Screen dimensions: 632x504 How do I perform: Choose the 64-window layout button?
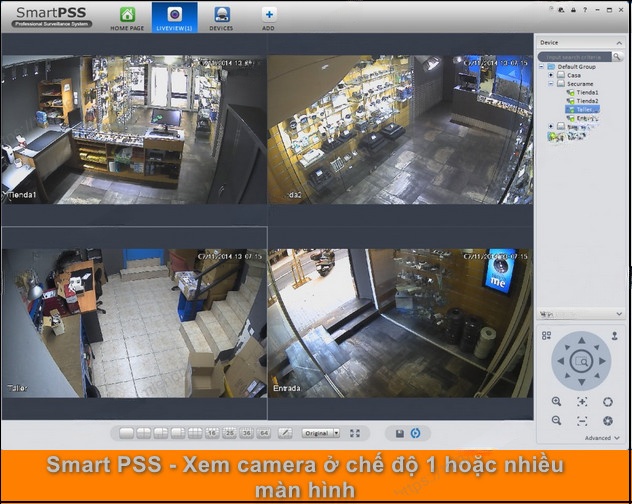[x=264, y=433]
